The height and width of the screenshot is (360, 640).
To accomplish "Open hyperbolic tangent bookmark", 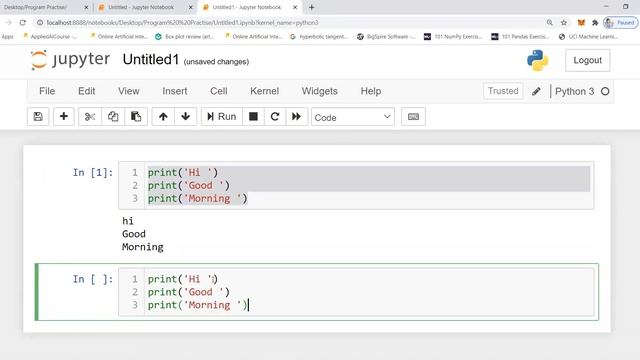I will [319, 37].
